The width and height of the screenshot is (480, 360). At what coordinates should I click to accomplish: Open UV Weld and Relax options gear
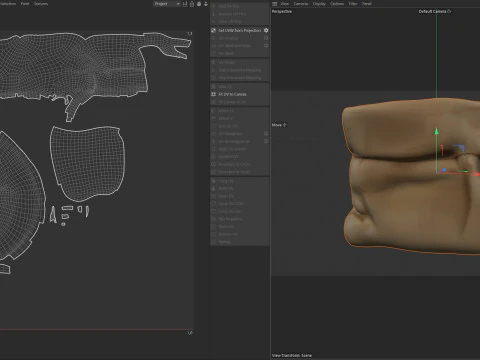point(266,46)
